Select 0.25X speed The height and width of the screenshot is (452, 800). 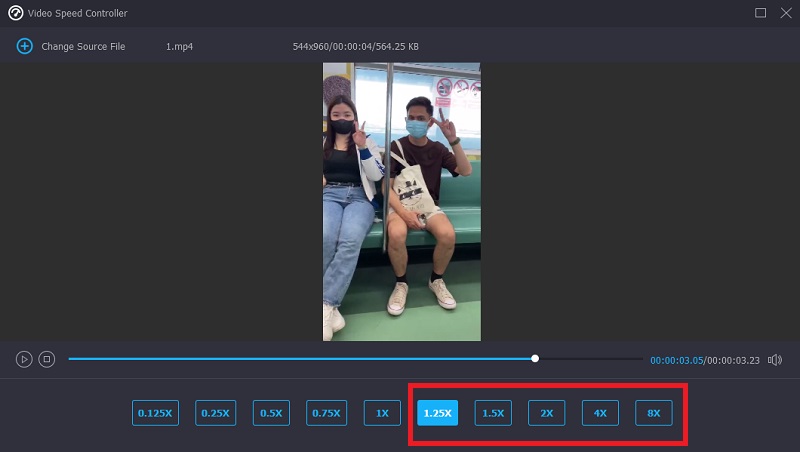[215, 413]
